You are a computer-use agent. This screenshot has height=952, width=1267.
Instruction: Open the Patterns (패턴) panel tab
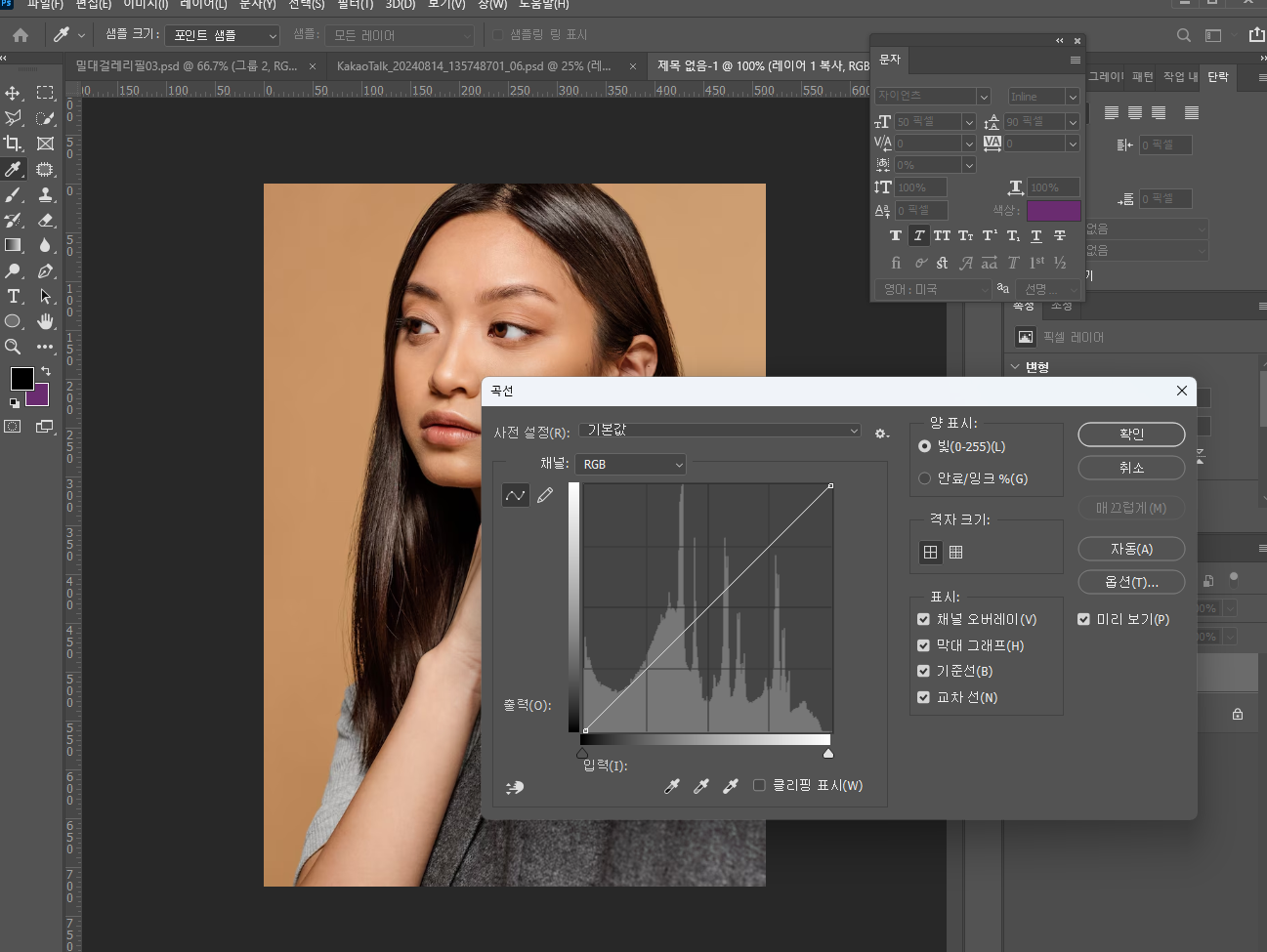[x=1143, y=76]
